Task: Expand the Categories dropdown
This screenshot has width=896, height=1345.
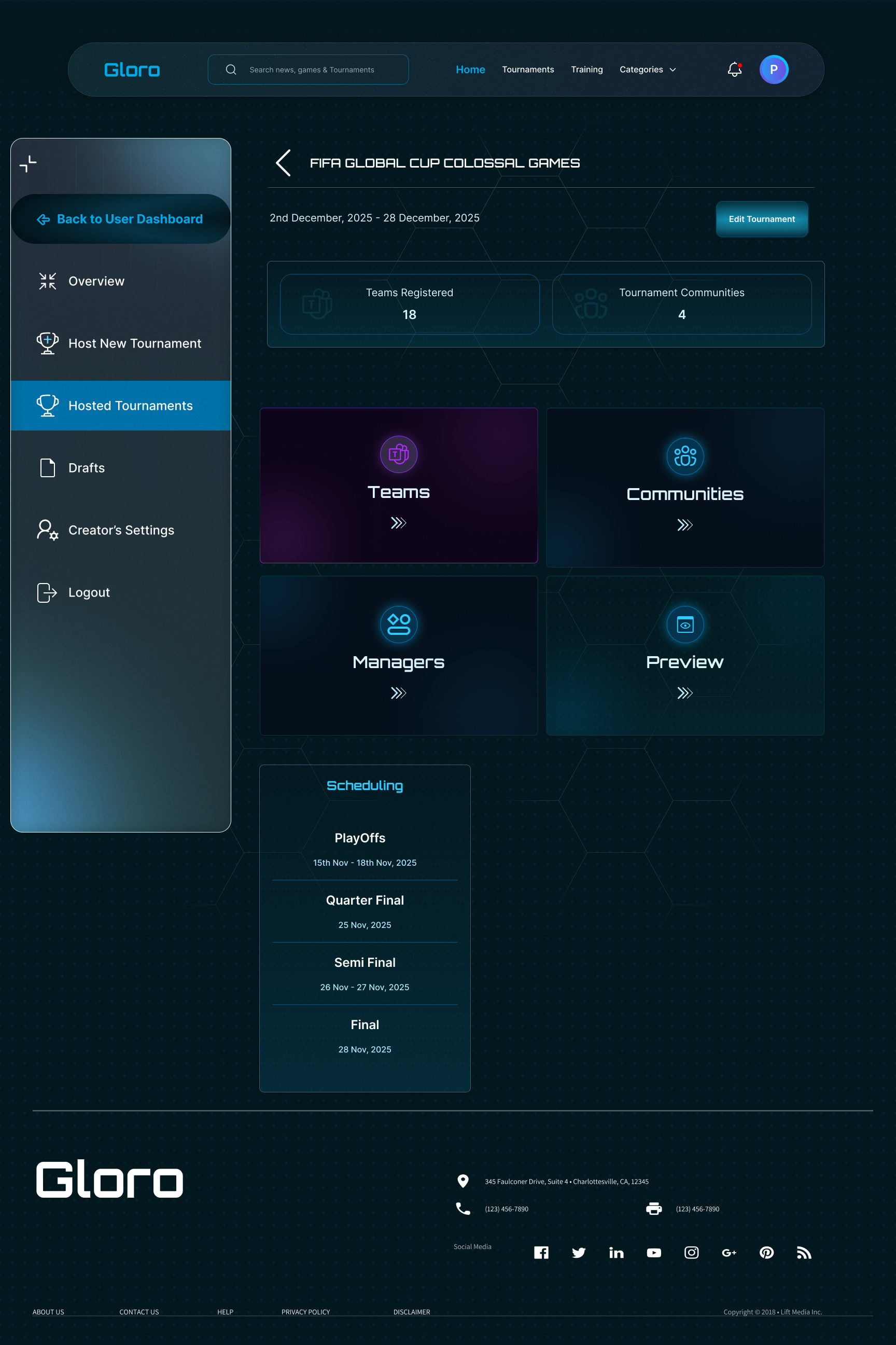Action: click(x=648, y=70)
